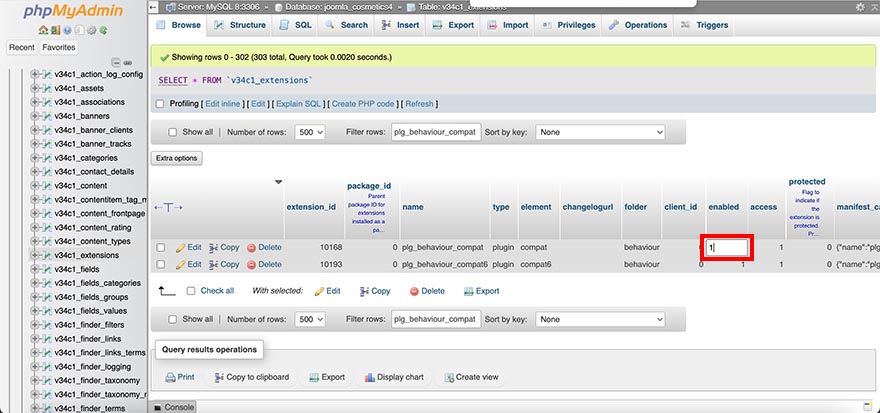
Task: Open upper Number of rows dropdown
Action: click(x=310, y=132)
